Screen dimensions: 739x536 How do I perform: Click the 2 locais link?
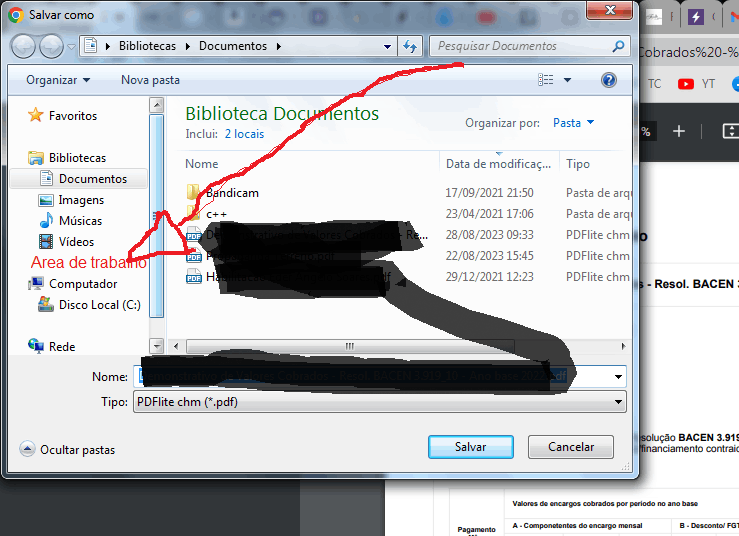(244, 134)
